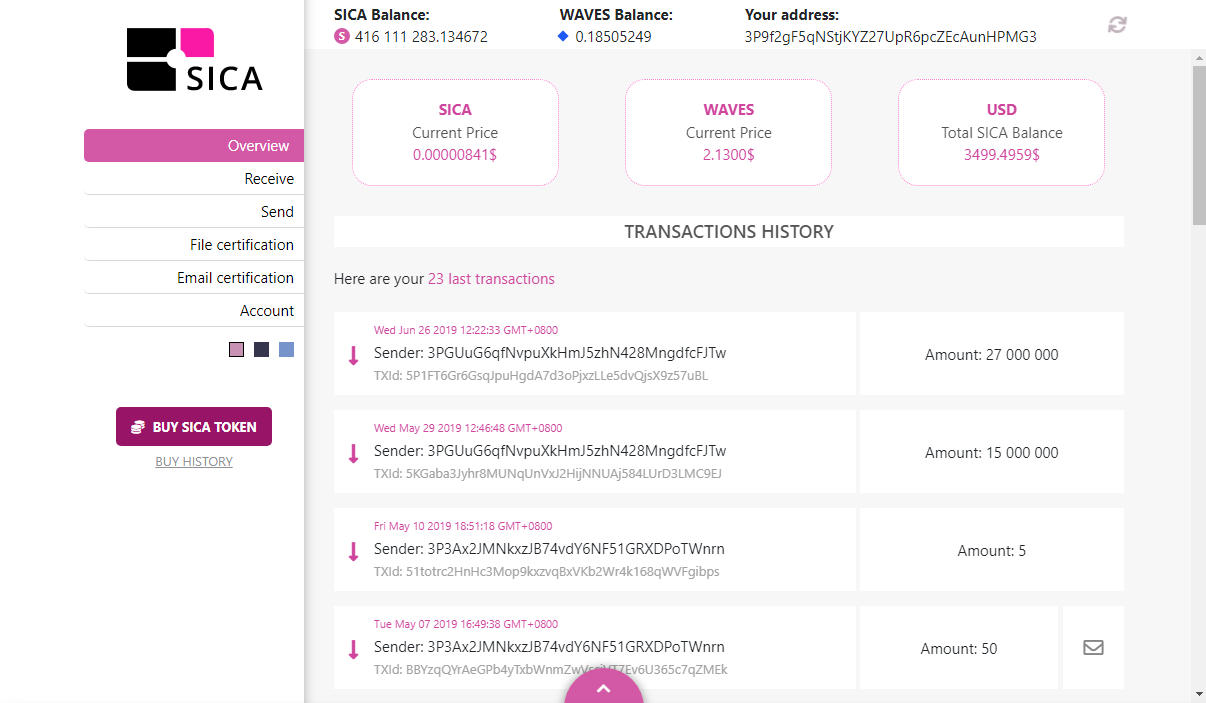Image resolution: width=1206 pixels, height=703 pixels.
Task: Select the dark navy theme swatch
Action: [x=261, y=349]
